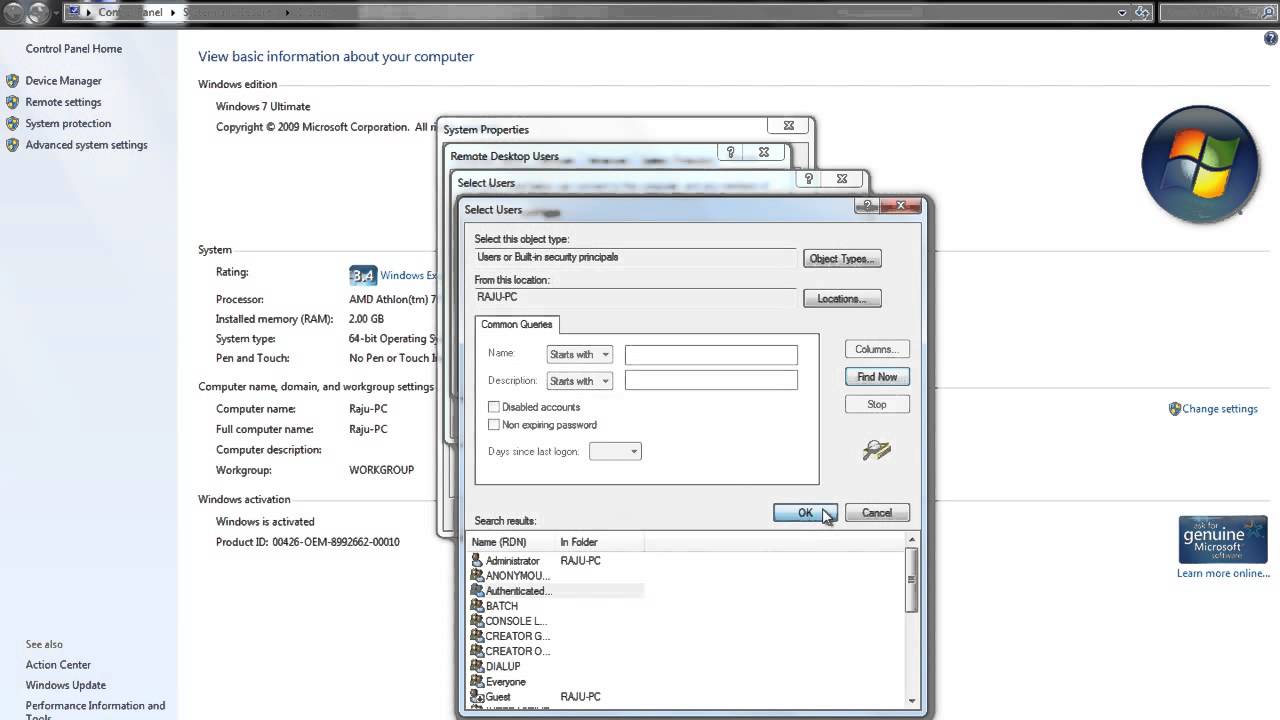Image resolution: width=1280 pixels, height=720 pixels.
Task: Click Cancel in the Select Users dialog
Action: click(x=877, y=513)
